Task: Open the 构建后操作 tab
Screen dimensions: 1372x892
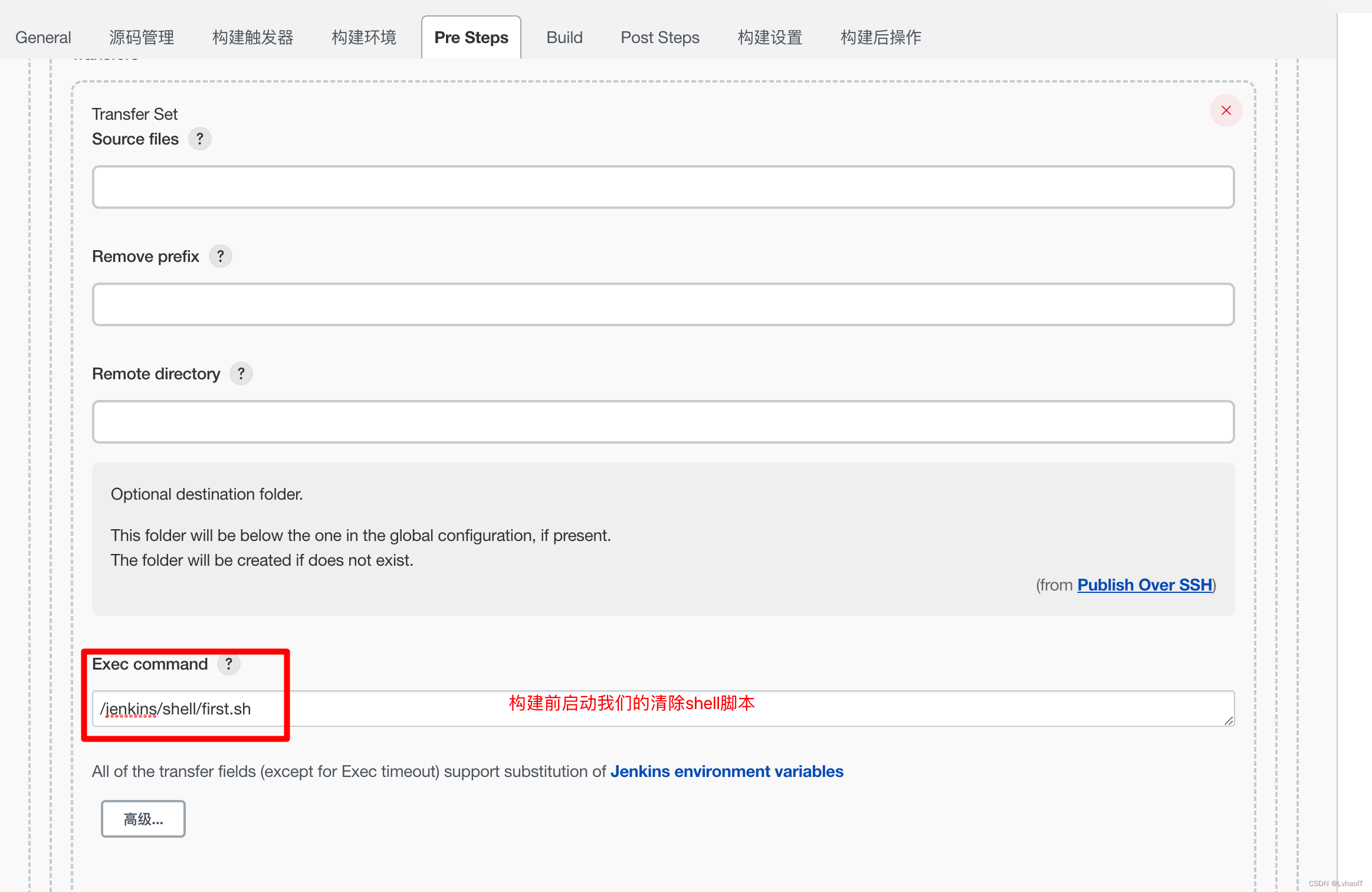Action: 881,37
